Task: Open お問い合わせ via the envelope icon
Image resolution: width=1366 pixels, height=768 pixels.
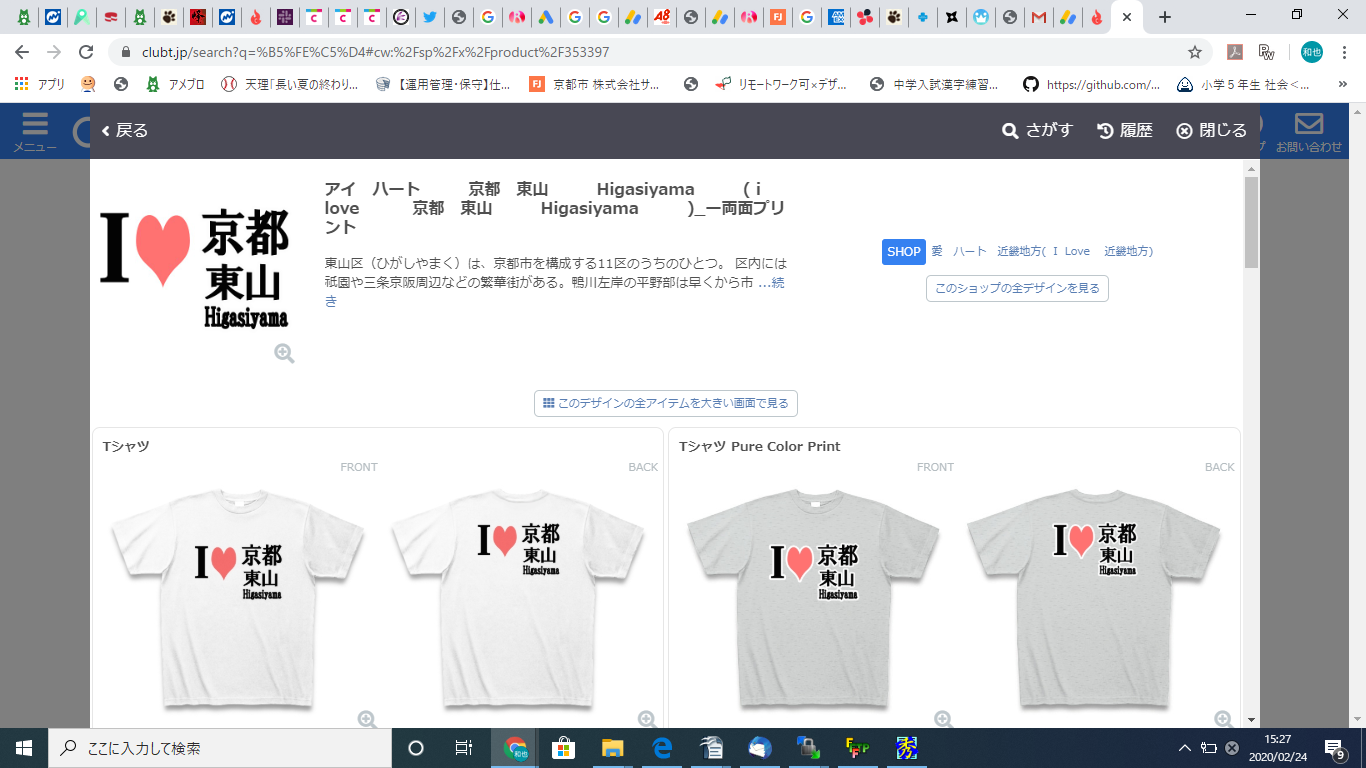Action: coord(1310,122)
